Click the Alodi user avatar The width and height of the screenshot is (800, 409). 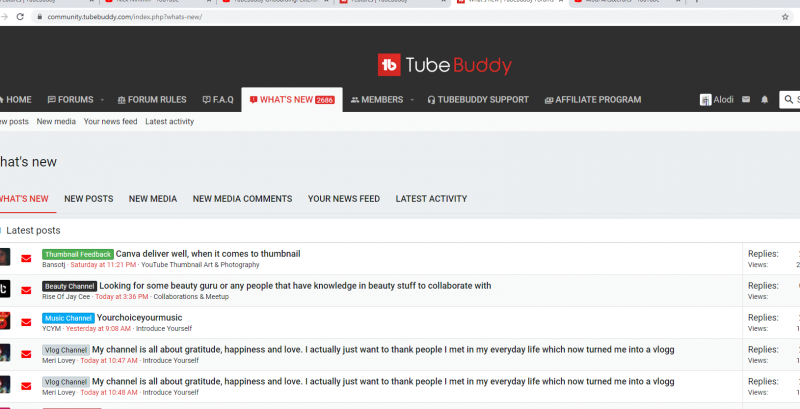[x=705, y=100]
